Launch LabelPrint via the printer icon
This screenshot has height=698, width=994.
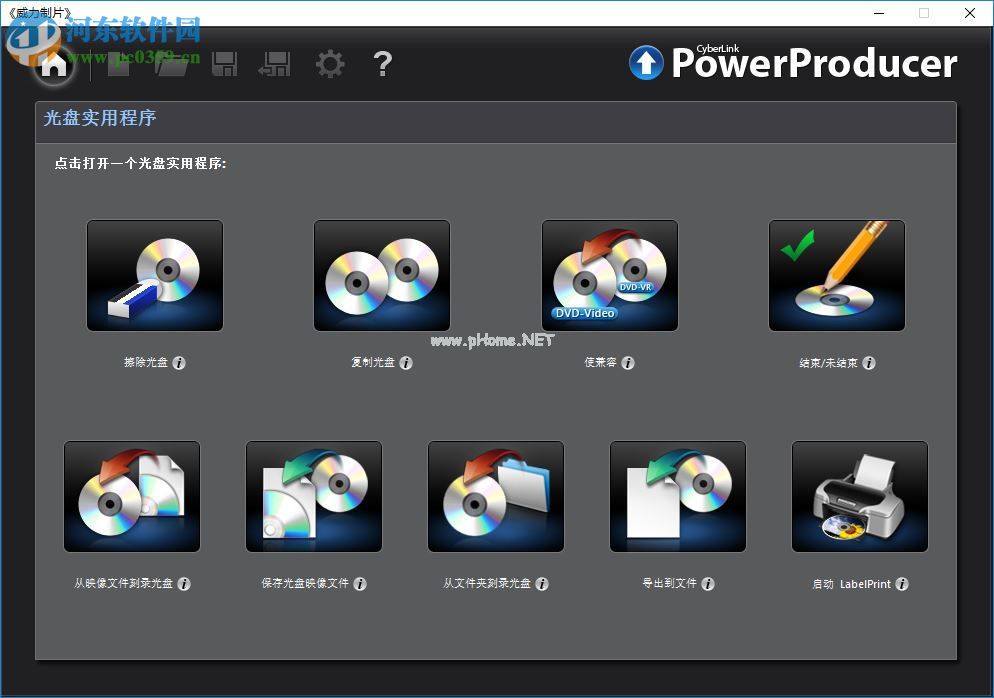[860, 497]
